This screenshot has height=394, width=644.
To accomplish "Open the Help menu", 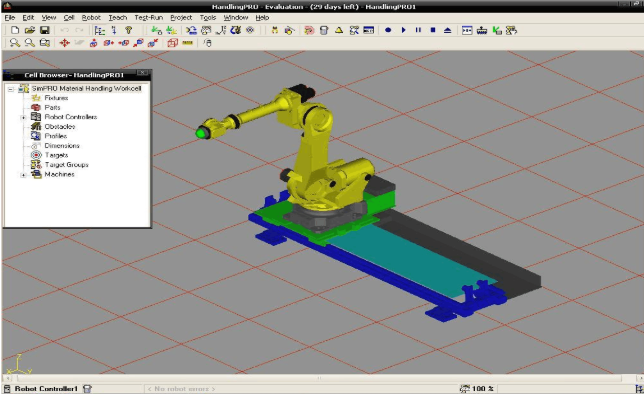I will click(262, 18).
